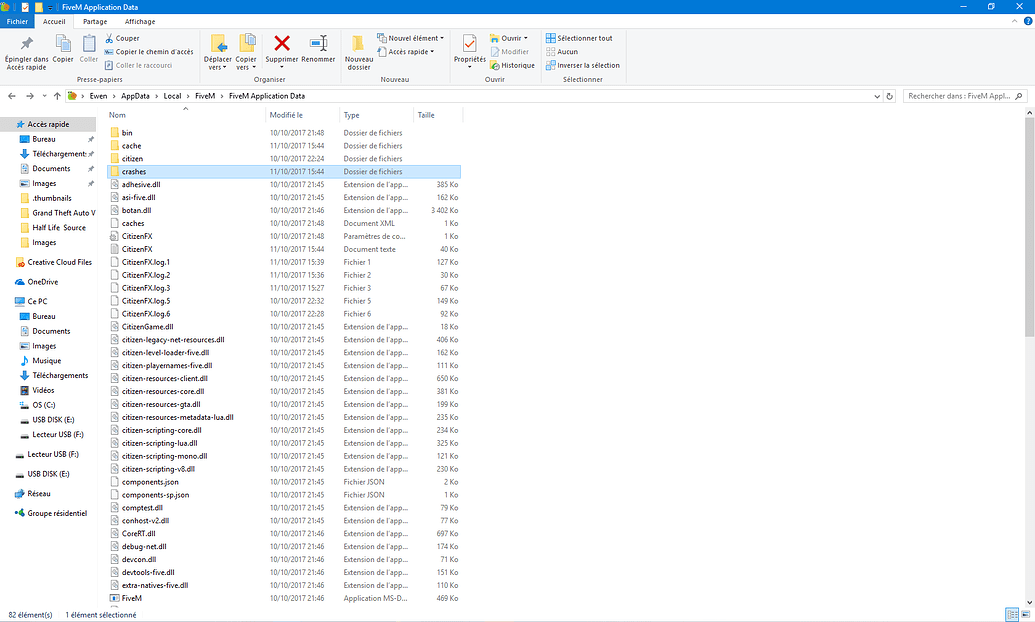Click the back navigation arrow
Image resolution: width=1035 pixels, height=622 pixels.
[11, 95]
